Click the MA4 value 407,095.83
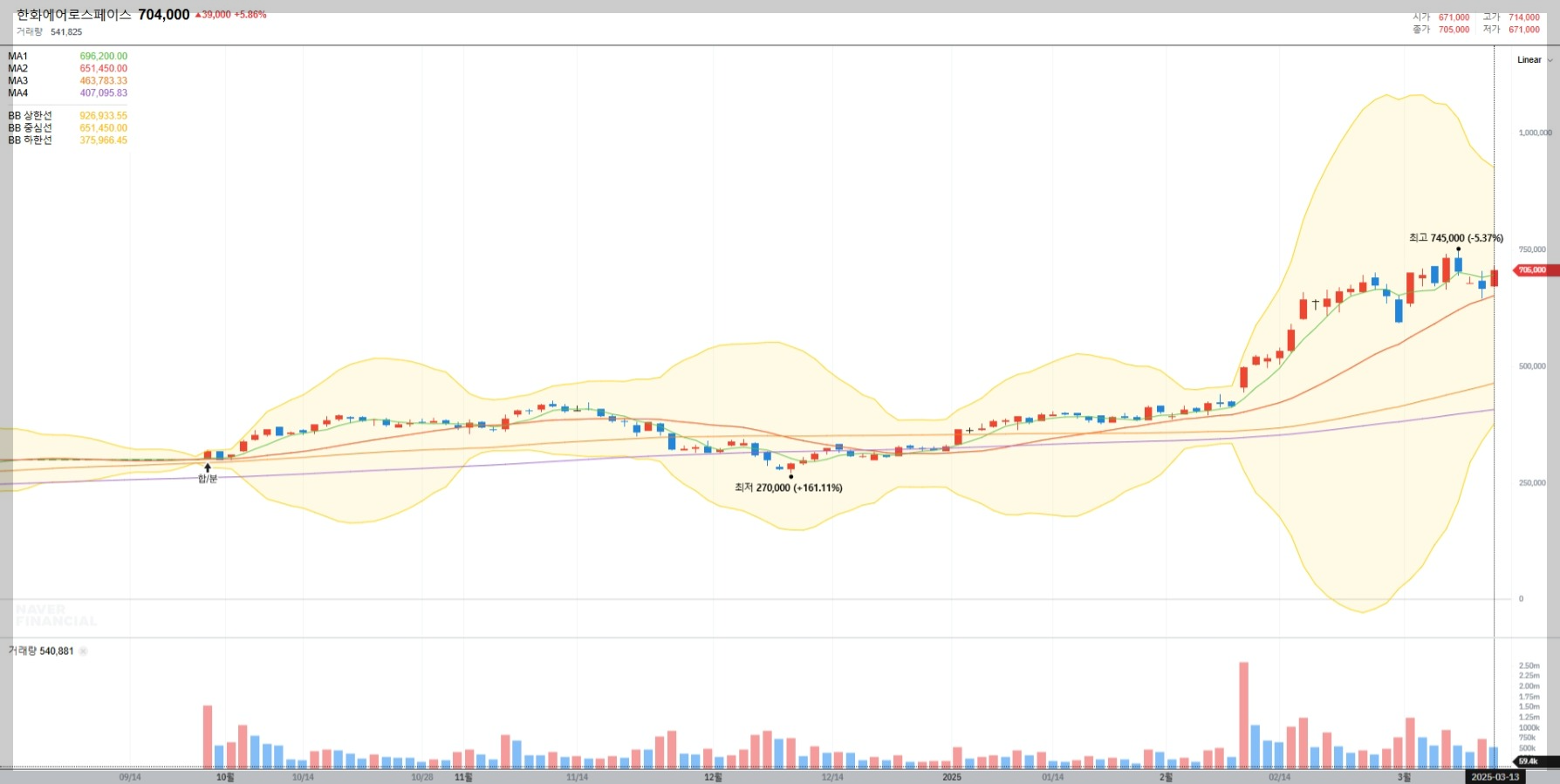 click(104, 92)
